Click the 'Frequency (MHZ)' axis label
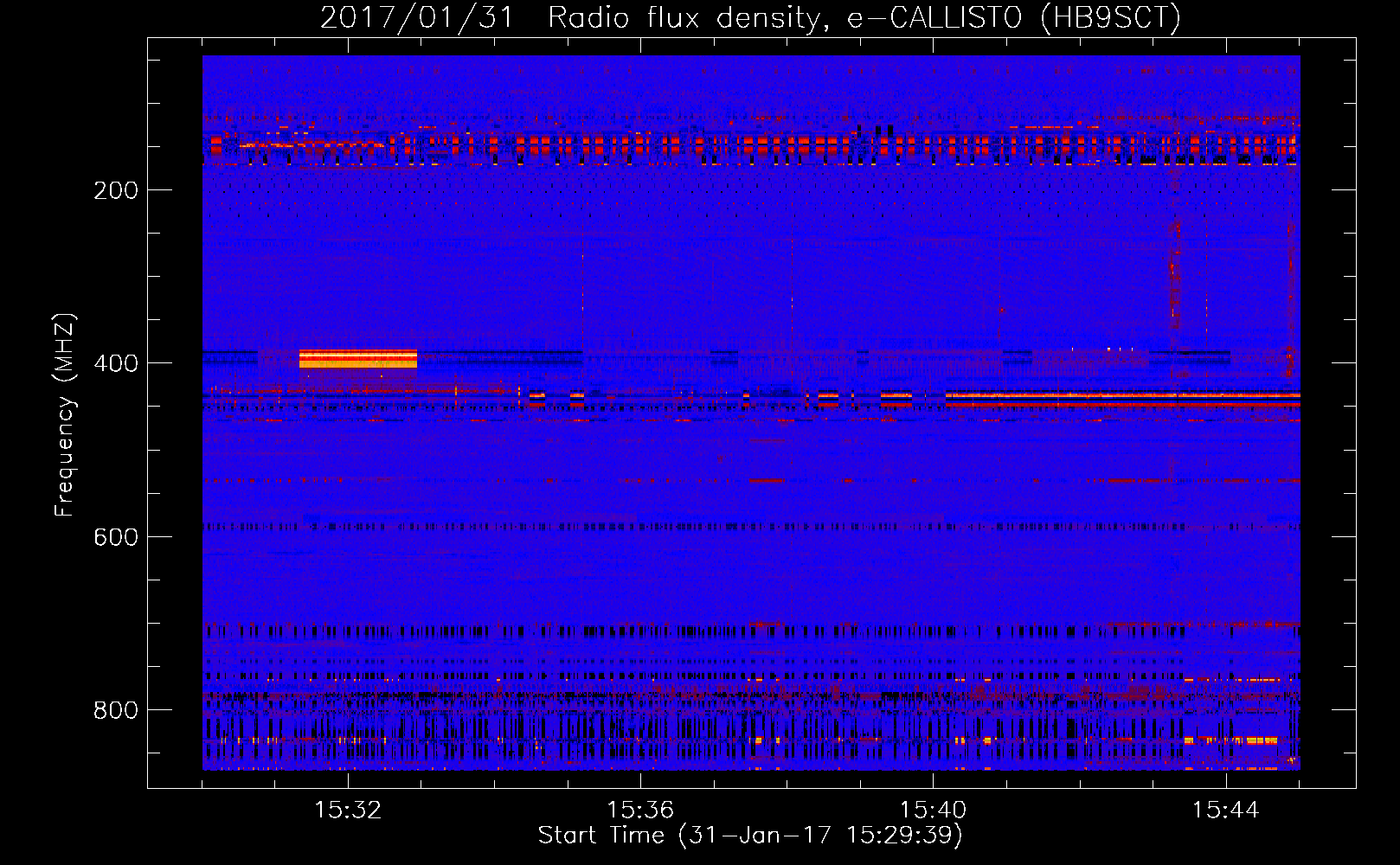1400x865 pixels. (x=65, y=415)
